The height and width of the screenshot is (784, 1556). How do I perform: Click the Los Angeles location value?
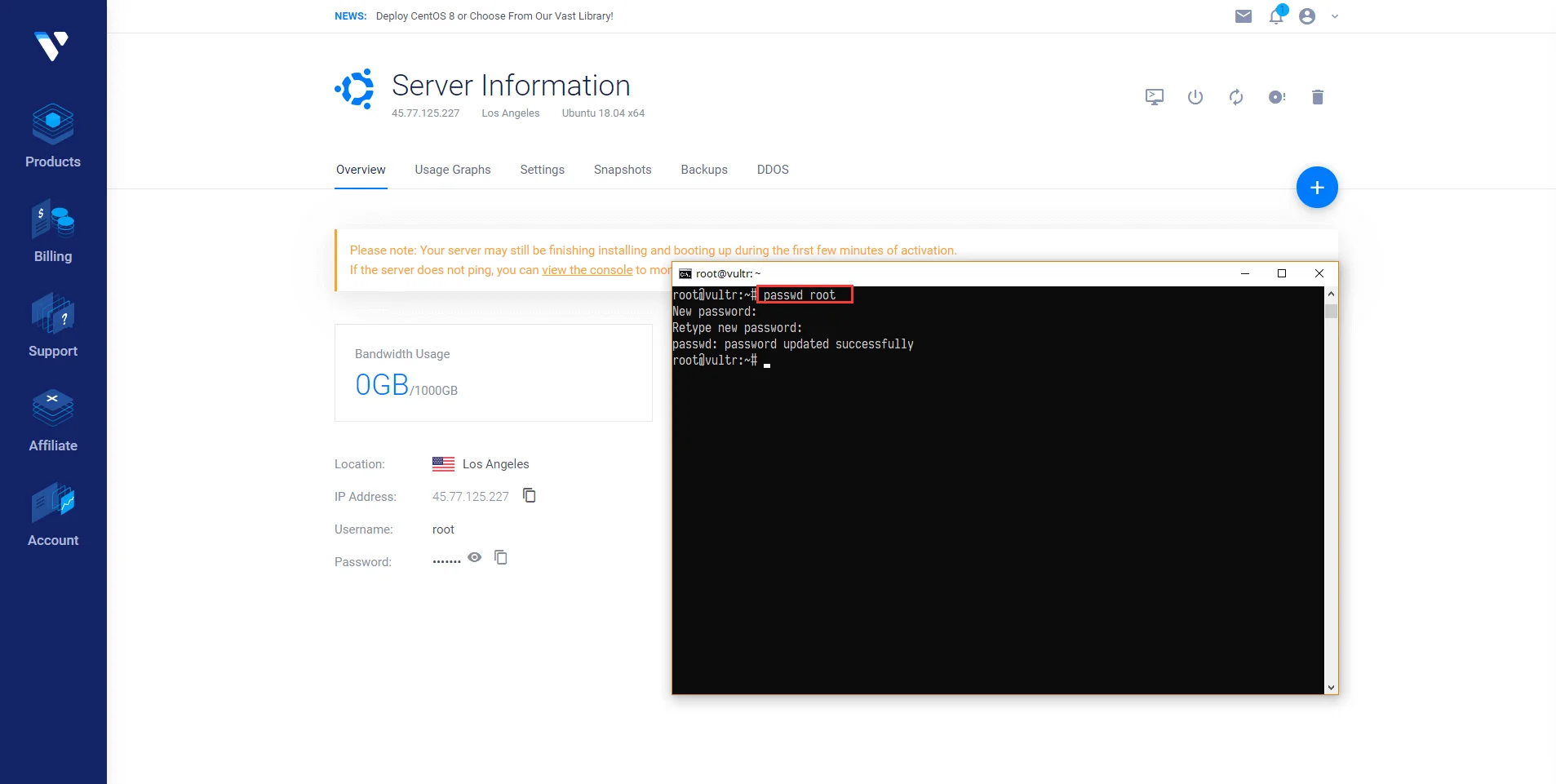click(496, 464)
